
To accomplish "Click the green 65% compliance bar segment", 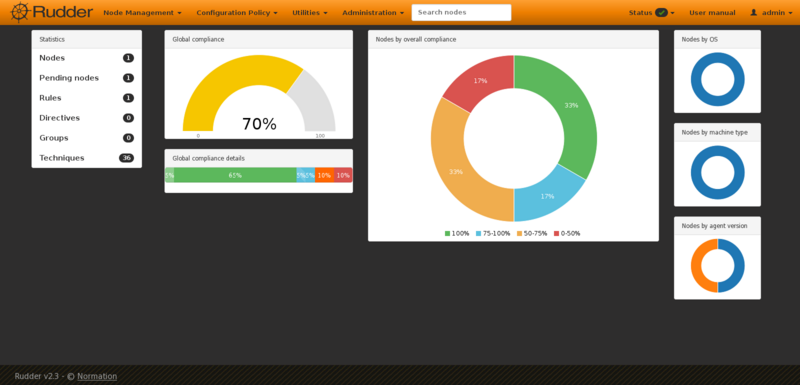I will (235, 175).
